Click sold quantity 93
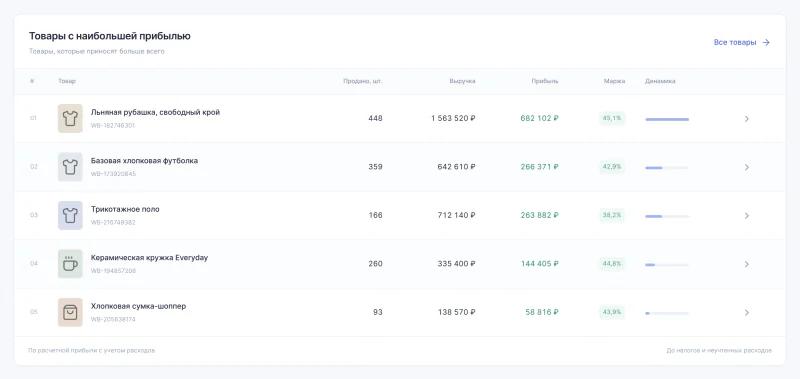 click(x=378, y=312)
